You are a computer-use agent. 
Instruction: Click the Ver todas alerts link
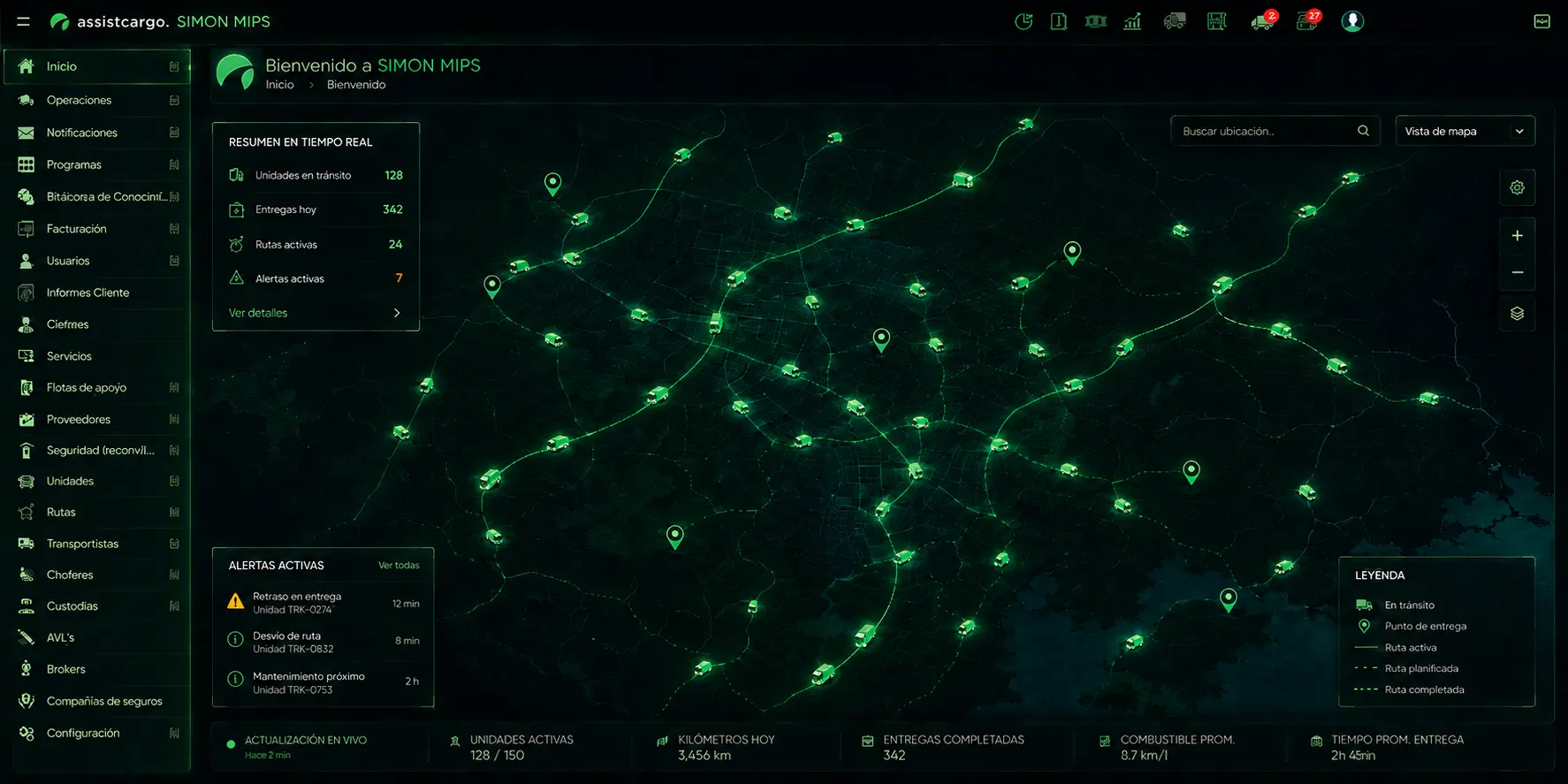pyautogui.click(x=399, y=565)
